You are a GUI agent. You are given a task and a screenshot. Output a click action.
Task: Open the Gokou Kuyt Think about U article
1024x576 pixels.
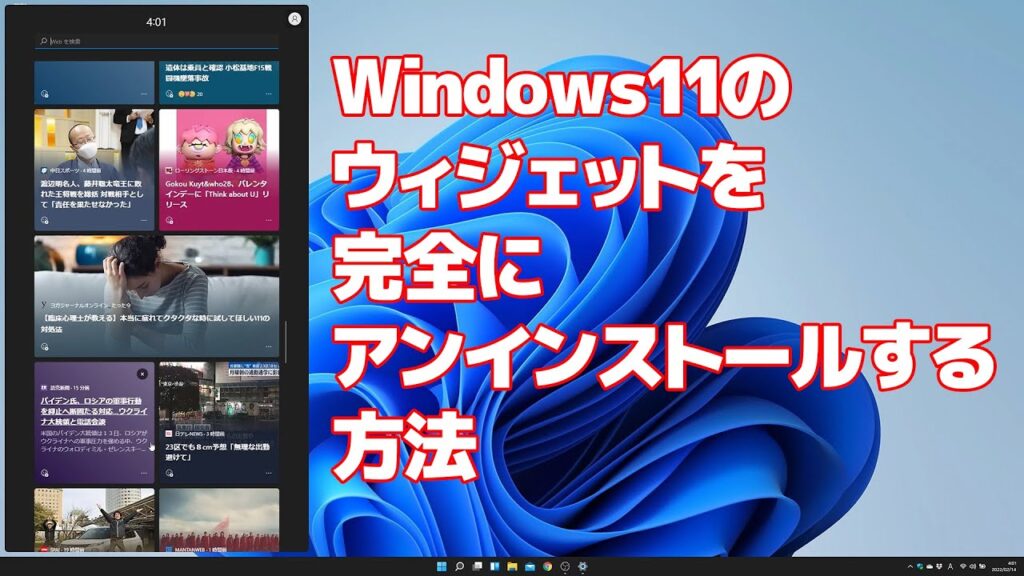point(219,170)
